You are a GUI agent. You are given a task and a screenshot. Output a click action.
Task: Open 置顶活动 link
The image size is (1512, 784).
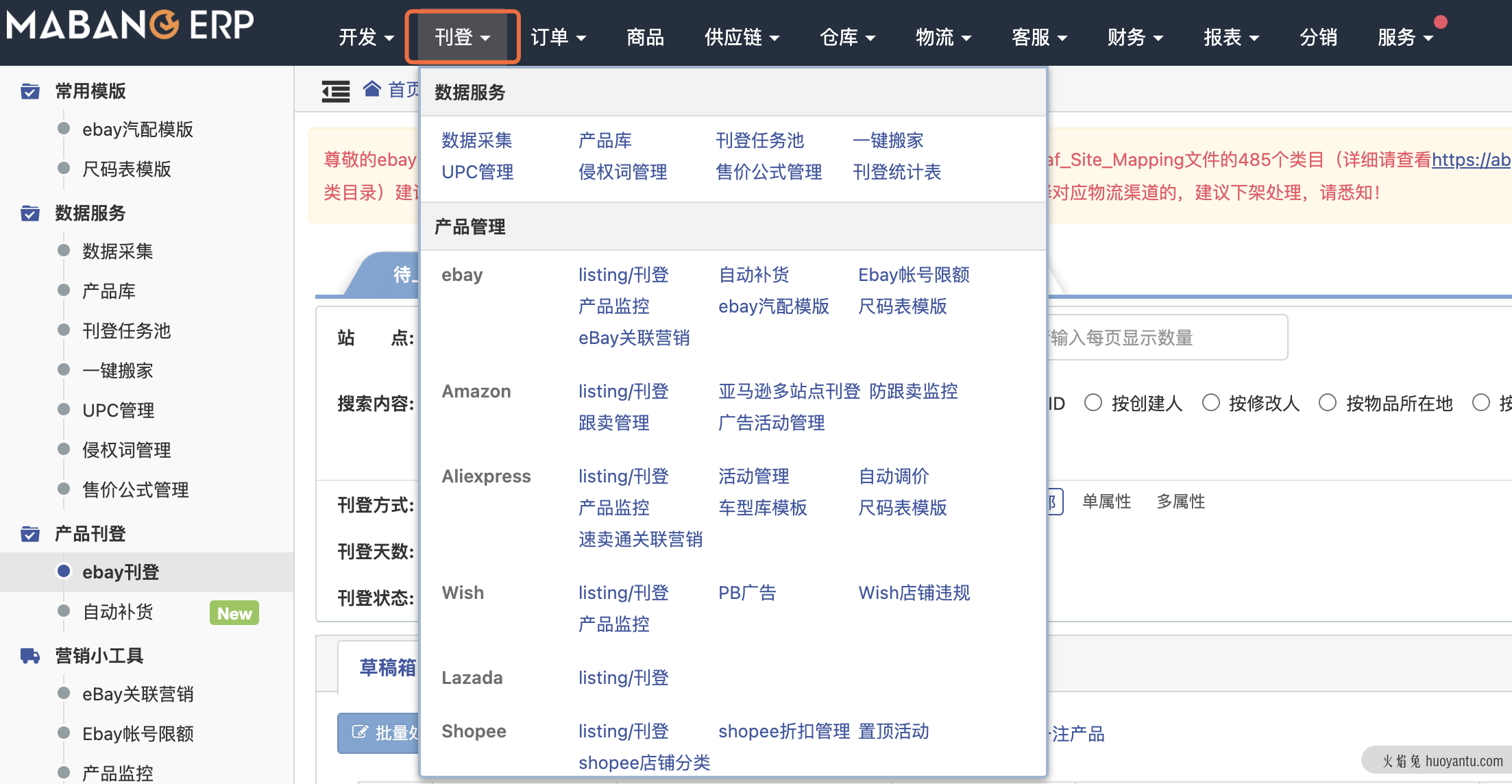coord(894,731)
